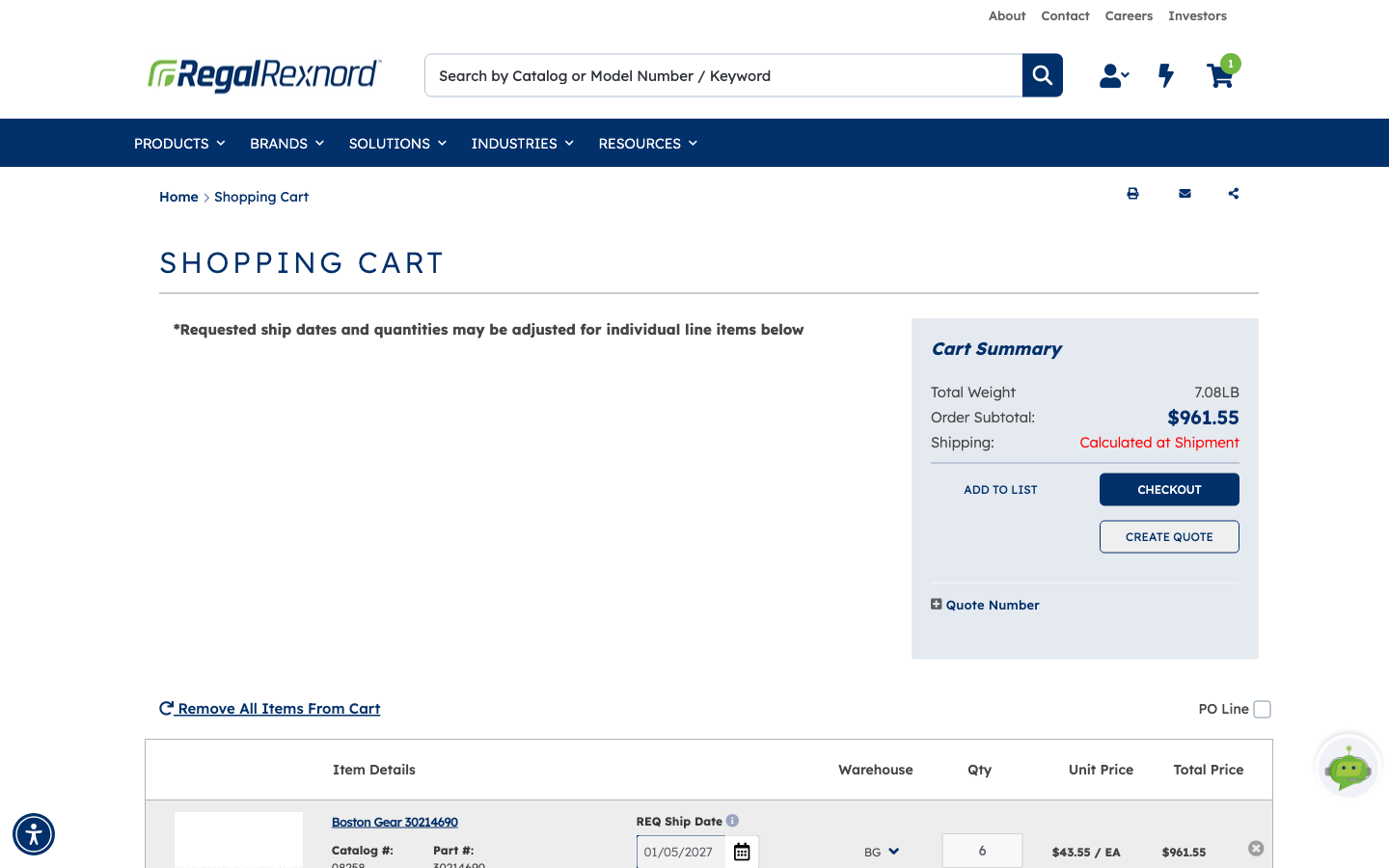Open the chatbot assistant
This screenshot has width=1389, height=868.
(x=1348, y=768)
